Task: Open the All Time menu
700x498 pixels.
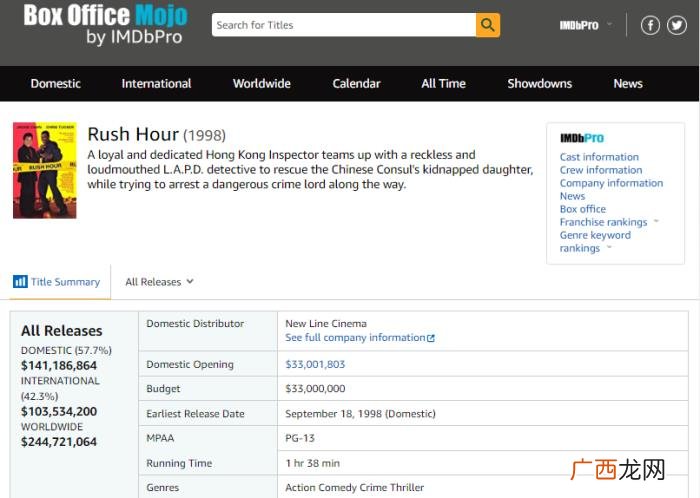Action: 443,83
